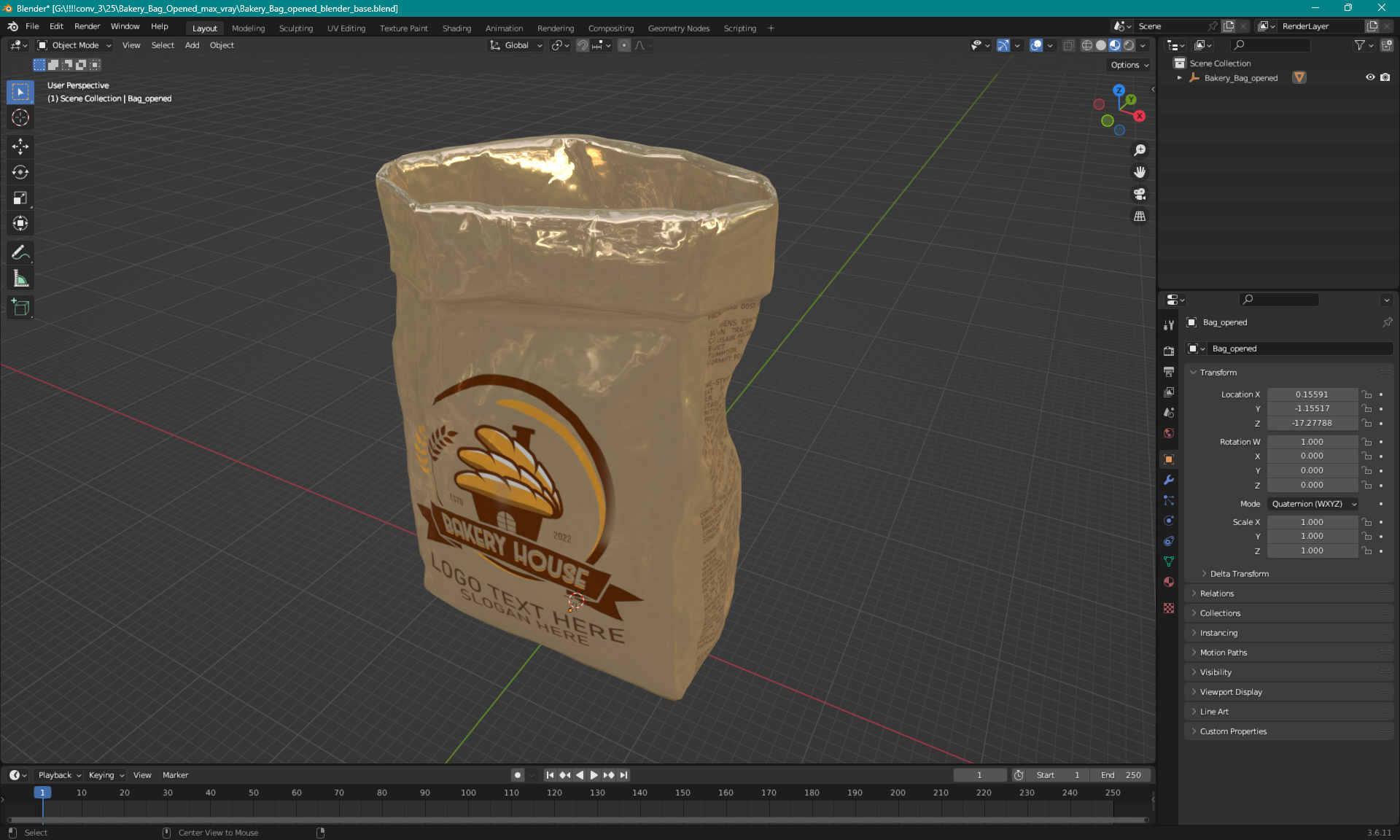The width and height of the screenshot is (1400, 840).
Task: Click the End frame 250 field
Action: pos(1121,775)
